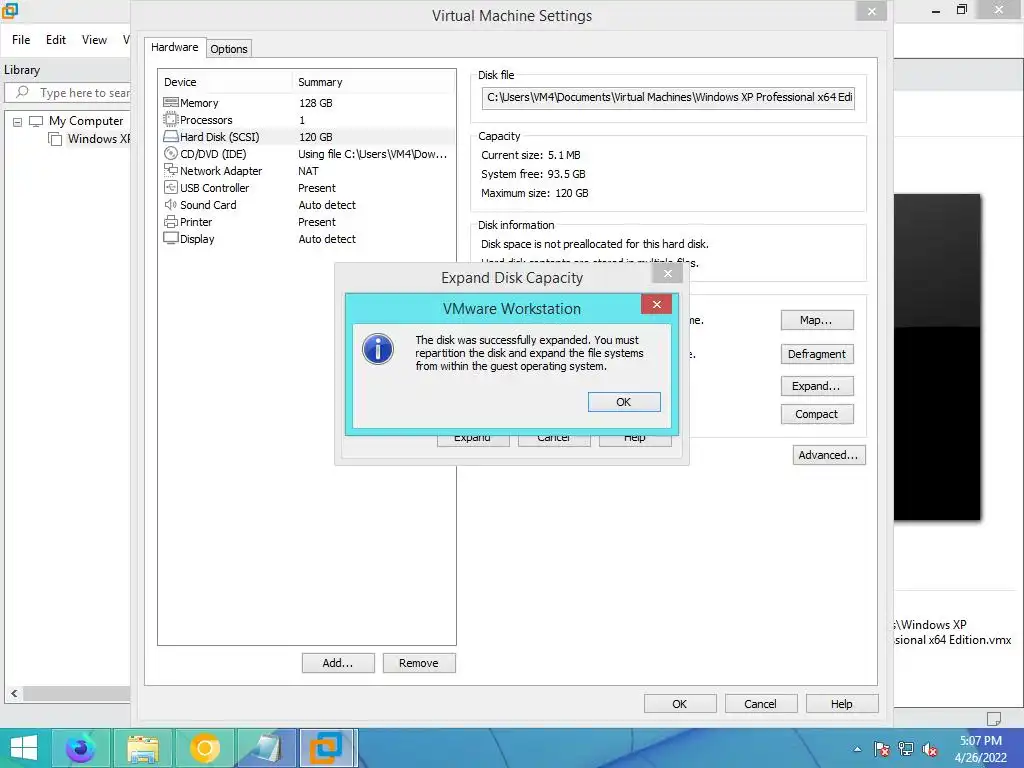This screenshot has height=768, width=1024.
Task: Click the USB Controller icon
Action: click(170, 187)
